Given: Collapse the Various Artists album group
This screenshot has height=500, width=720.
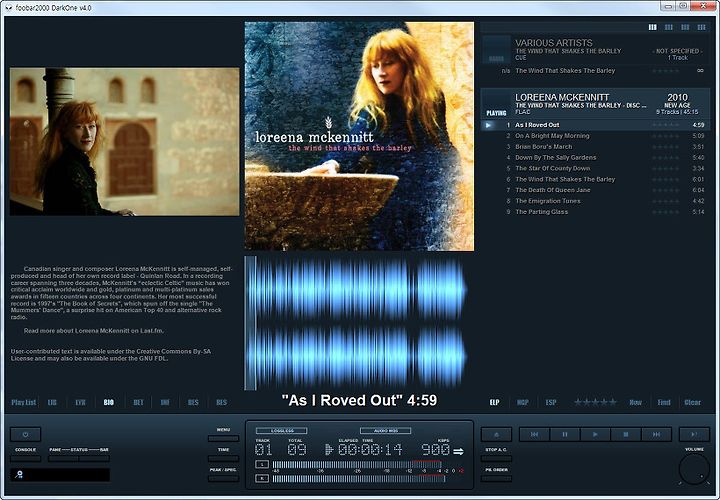Looking at the screenshot, I should pyautogui.click(x=595, y=49).
